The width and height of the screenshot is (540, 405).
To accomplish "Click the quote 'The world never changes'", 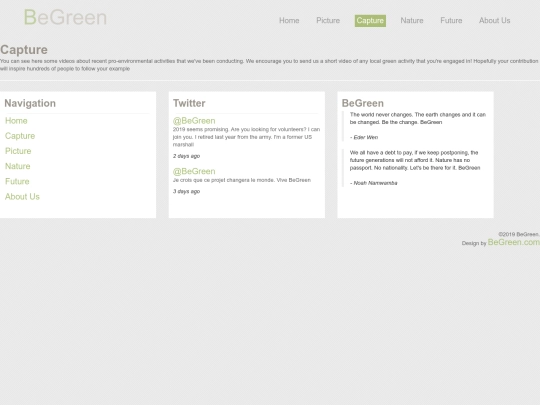I will coord(418,118).
